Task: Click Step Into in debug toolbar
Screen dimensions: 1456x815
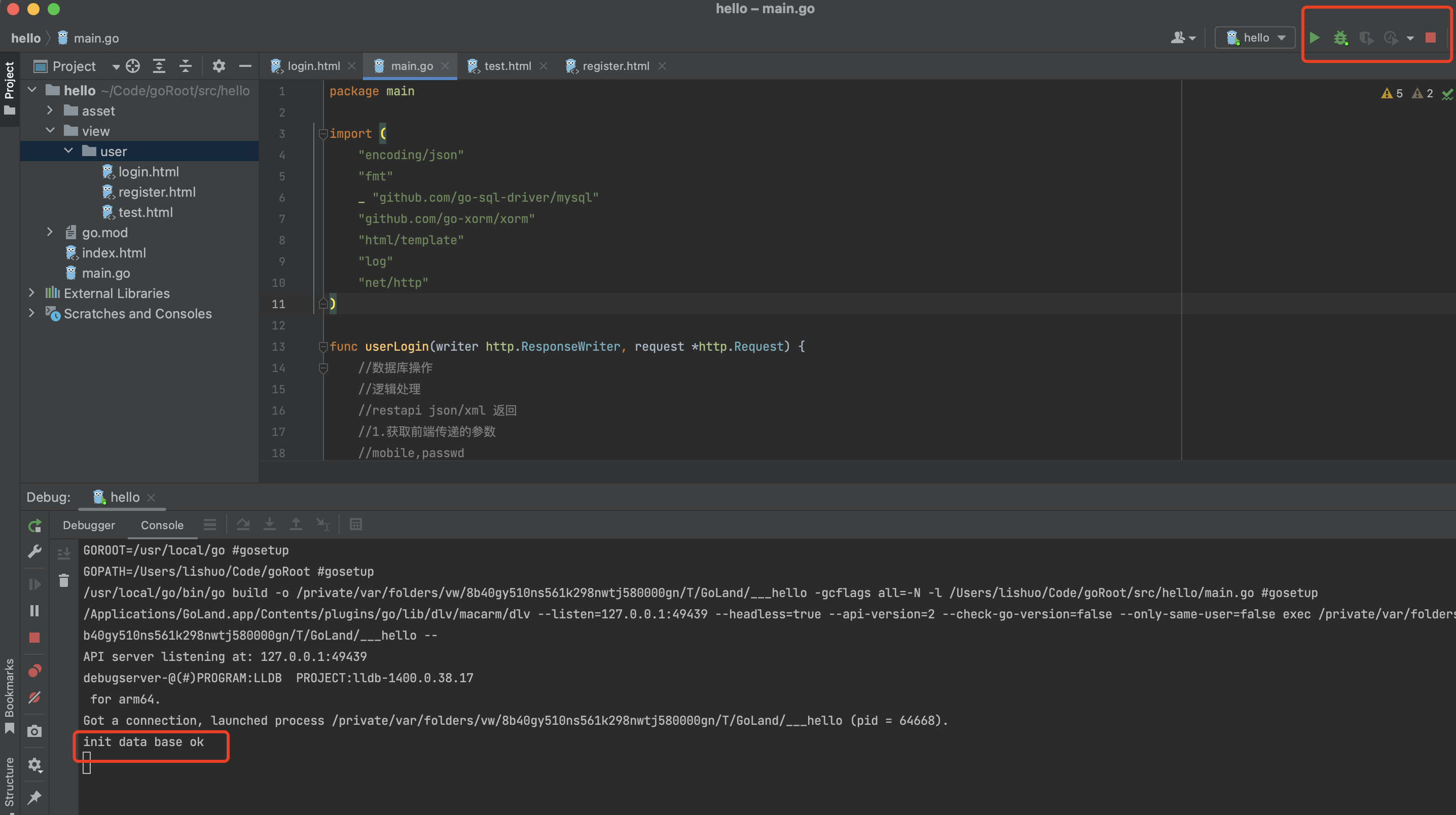Action: (x=270, y=525)
